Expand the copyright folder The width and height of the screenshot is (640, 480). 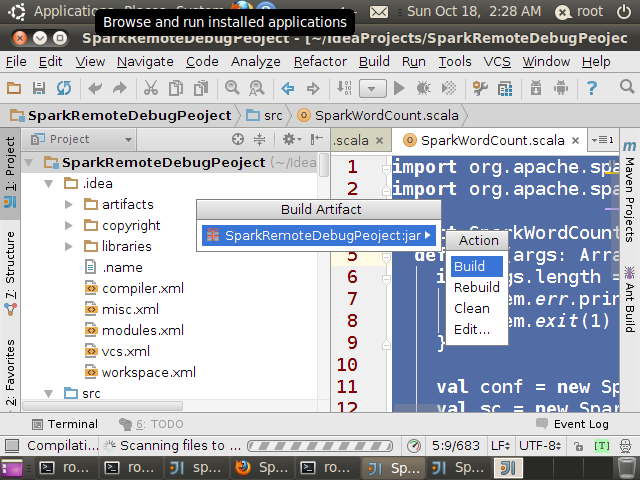tap(69, 226)
